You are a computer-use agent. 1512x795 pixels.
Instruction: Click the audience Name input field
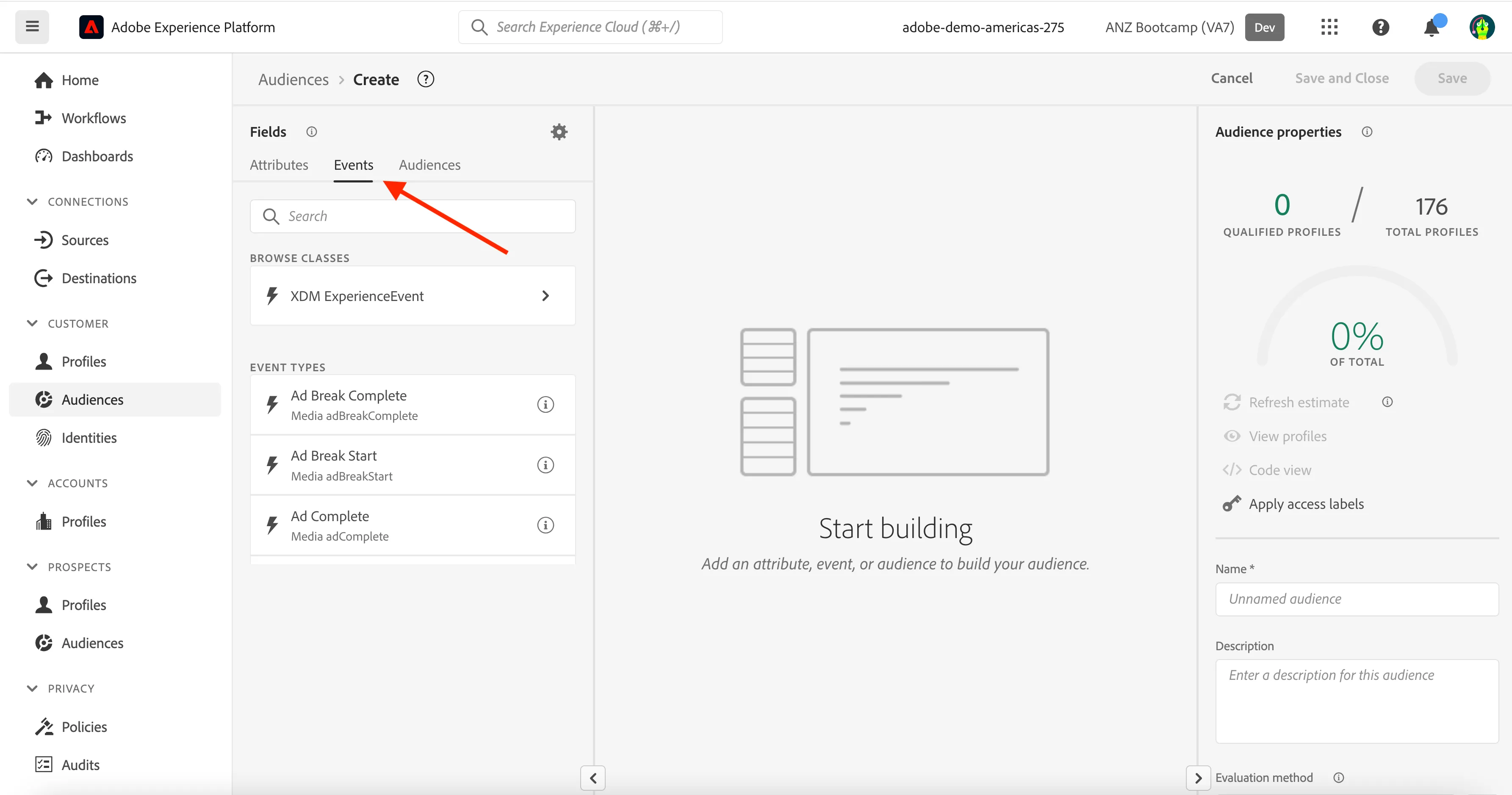click(x=1357, y=599)
